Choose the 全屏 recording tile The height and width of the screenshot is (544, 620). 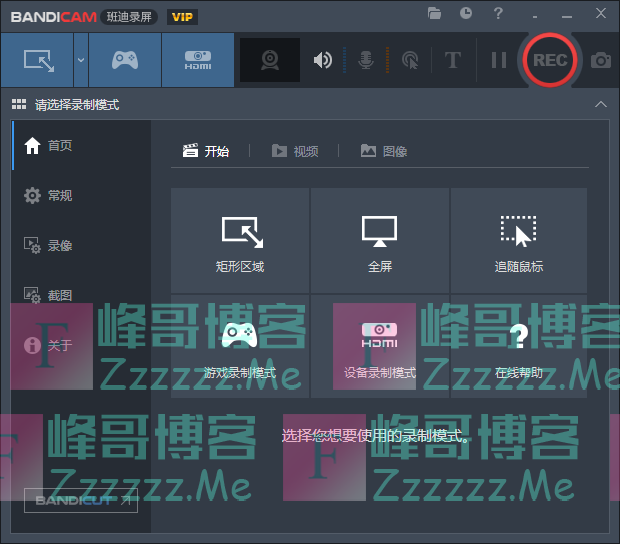coord(379,242)
